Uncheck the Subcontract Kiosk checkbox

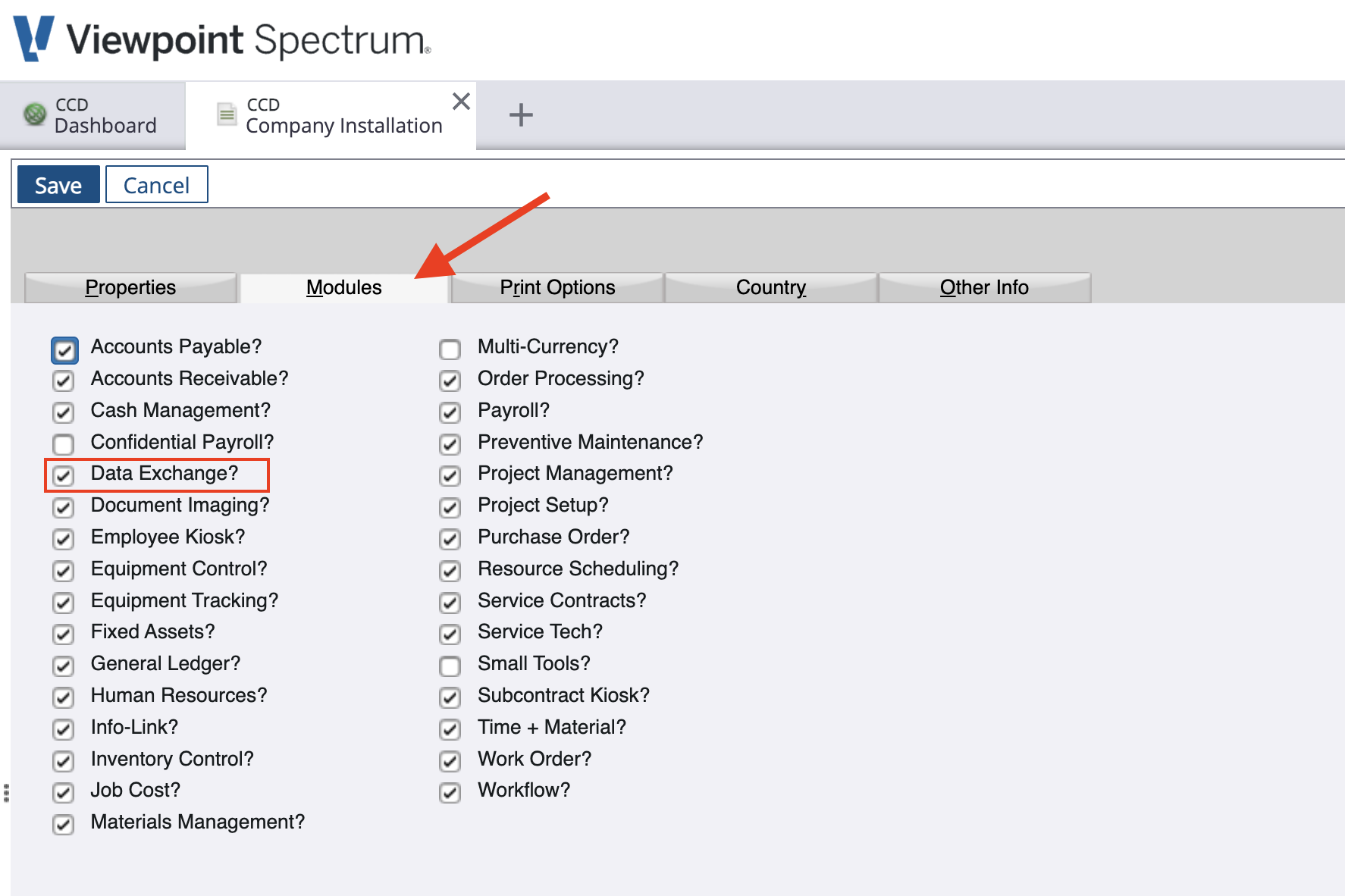tap(450, 697)
